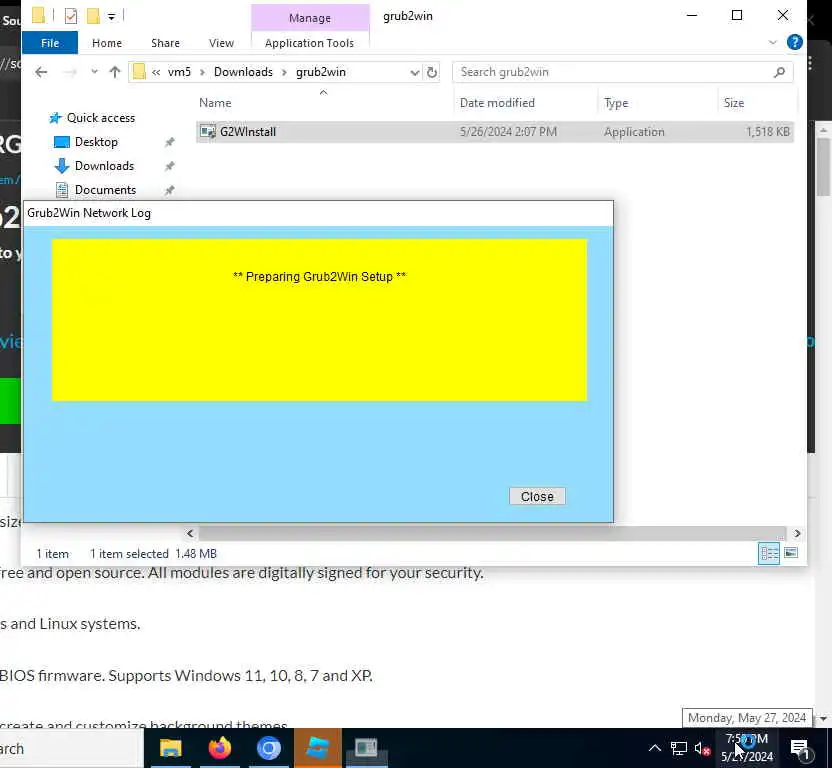Switch to the Details view layout

[769, 554]
